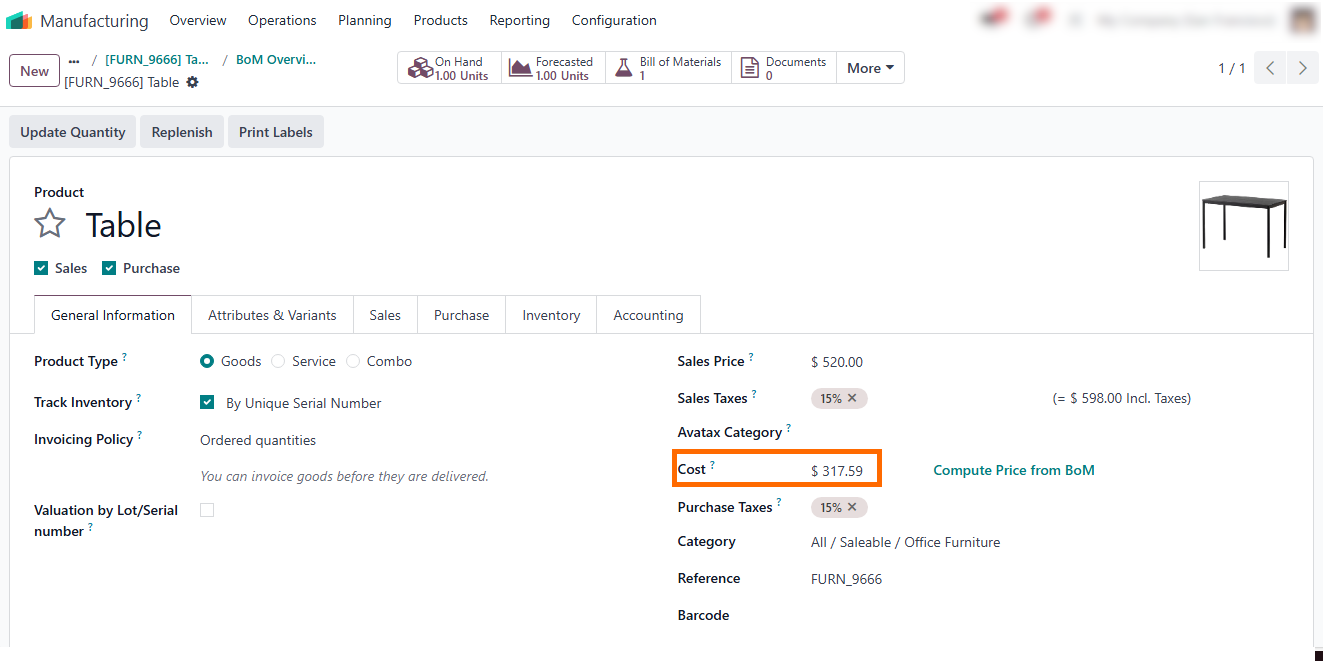Open Documents stat button
Image resolution: width=1323 pixels, height=661 pixels.
783,68
